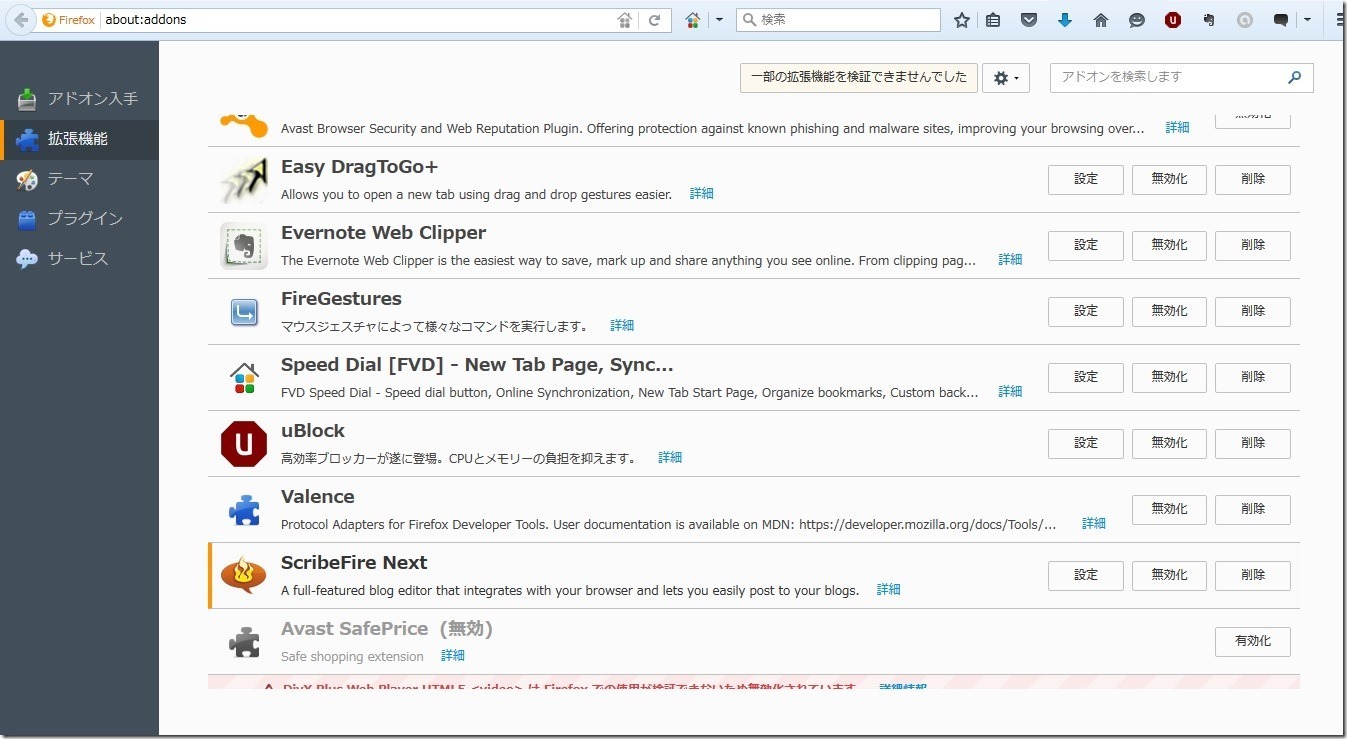The image size is (1347, 739).
Task: Open the サービス category
Action: coord(80,259)
